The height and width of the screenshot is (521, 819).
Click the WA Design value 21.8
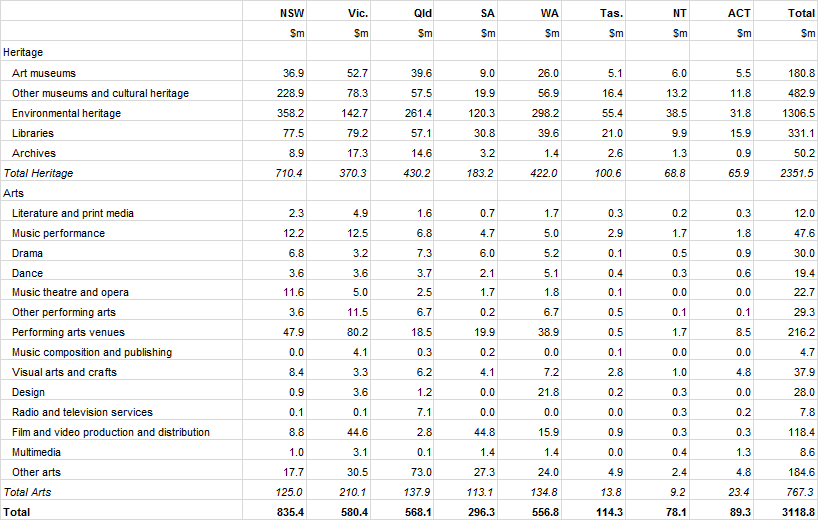click(x=547, y=392)
